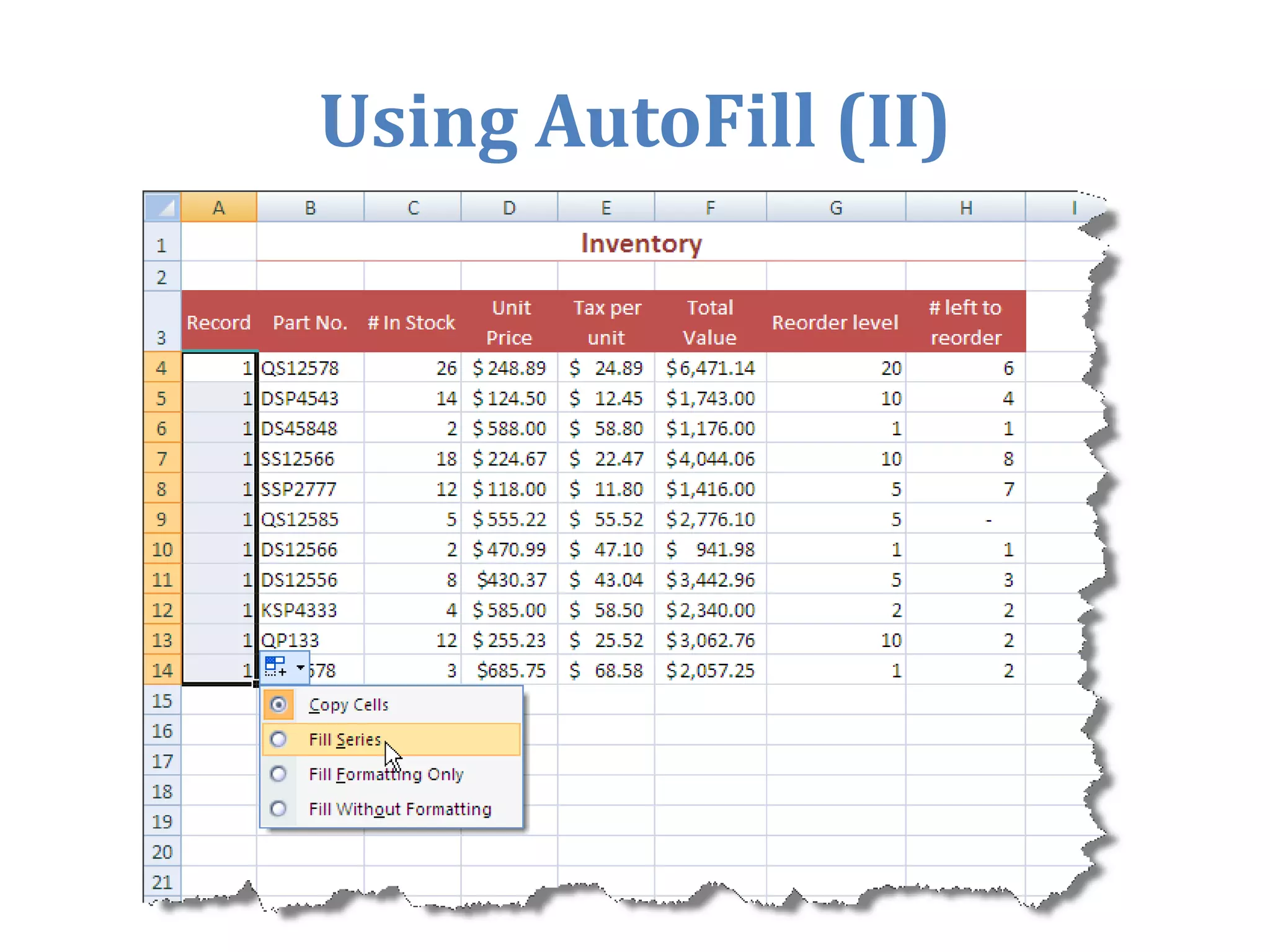Select column D header
1270x952 pixels.
509,207
